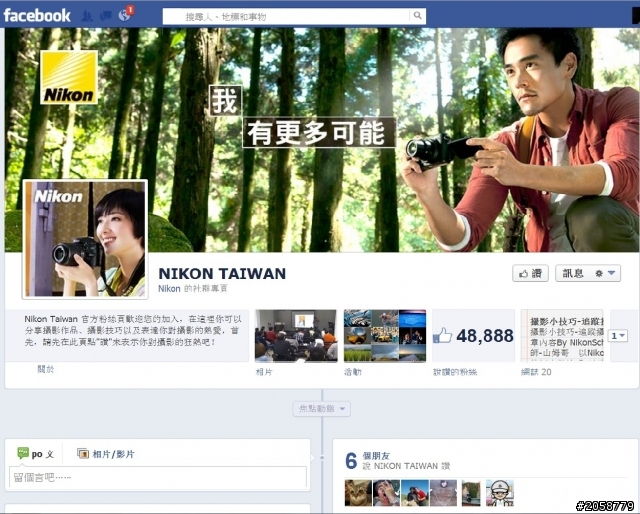Click the 網誌 20 label
The width and height of the screenshot is (640, 514).
pos(536,372)
